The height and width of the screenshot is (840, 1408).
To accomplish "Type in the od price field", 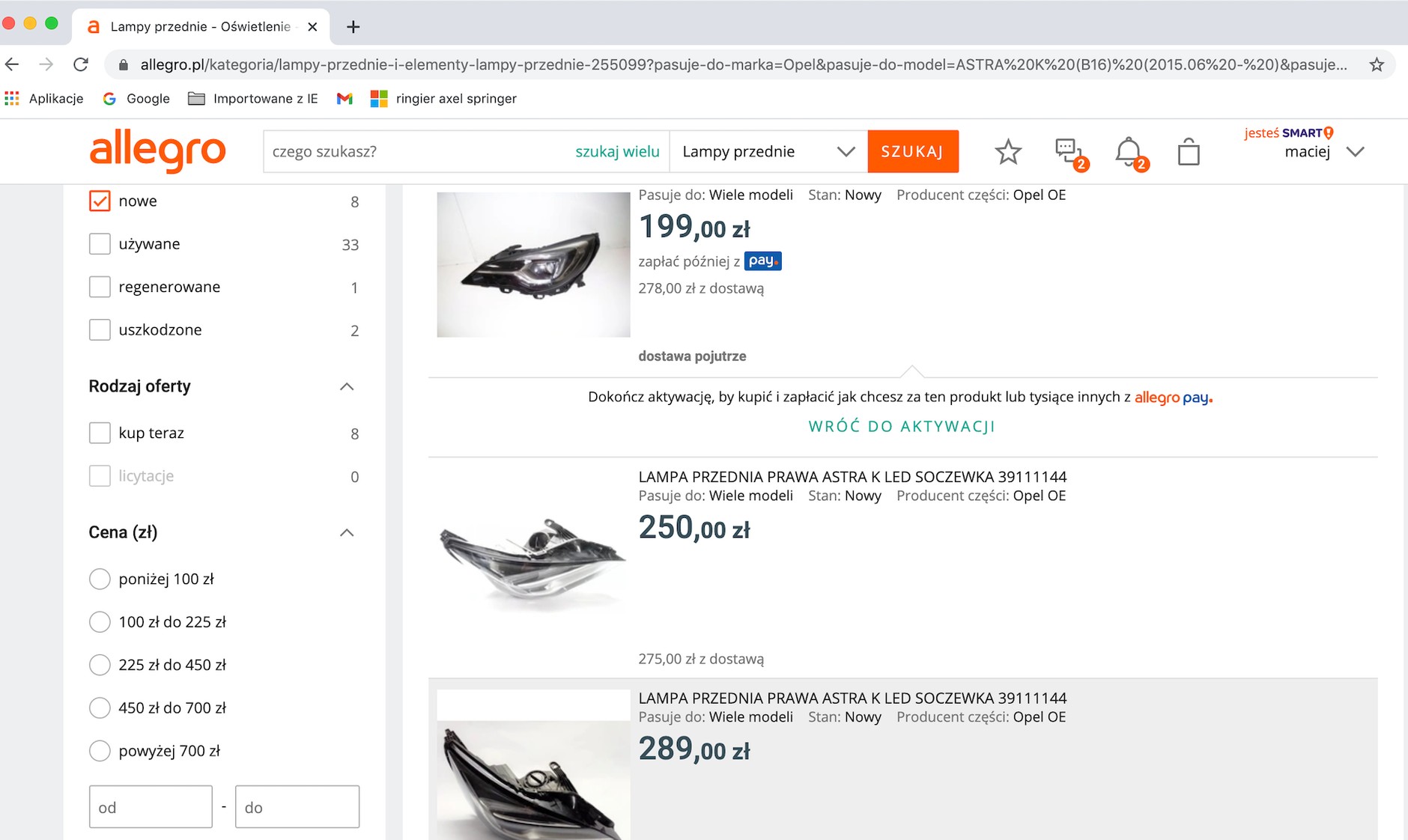I will 150,807.
